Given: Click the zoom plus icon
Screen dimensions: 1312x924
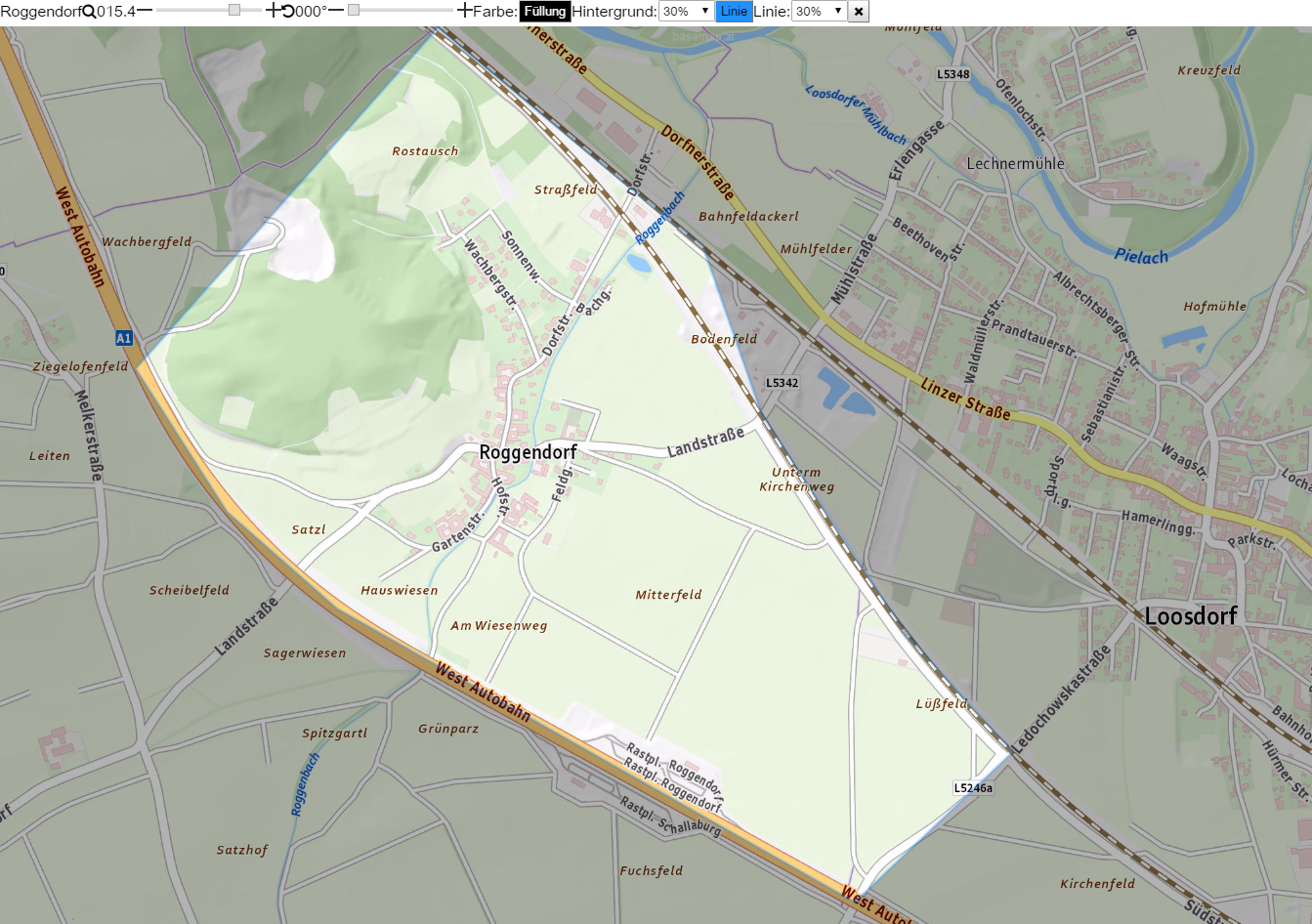Looking at the screenshot, I should click(x=273, y=11).
